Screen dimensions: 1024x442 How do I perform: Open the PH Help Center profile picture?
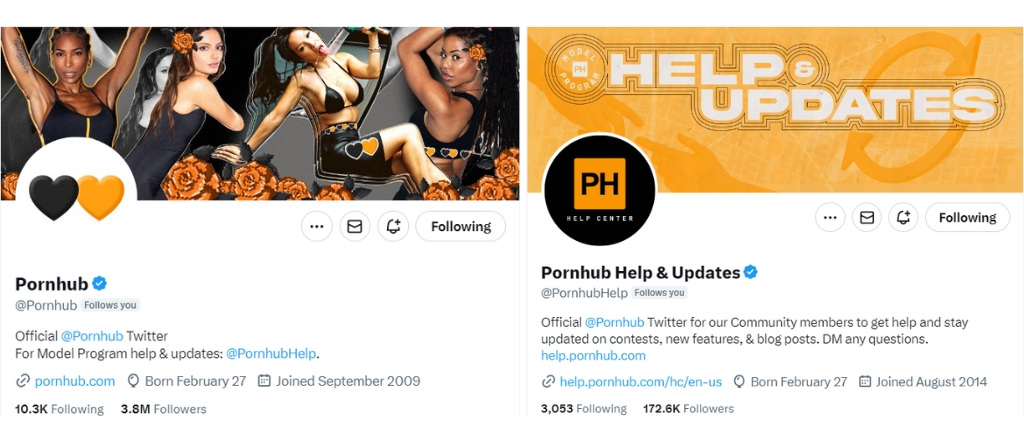point(598,189)
